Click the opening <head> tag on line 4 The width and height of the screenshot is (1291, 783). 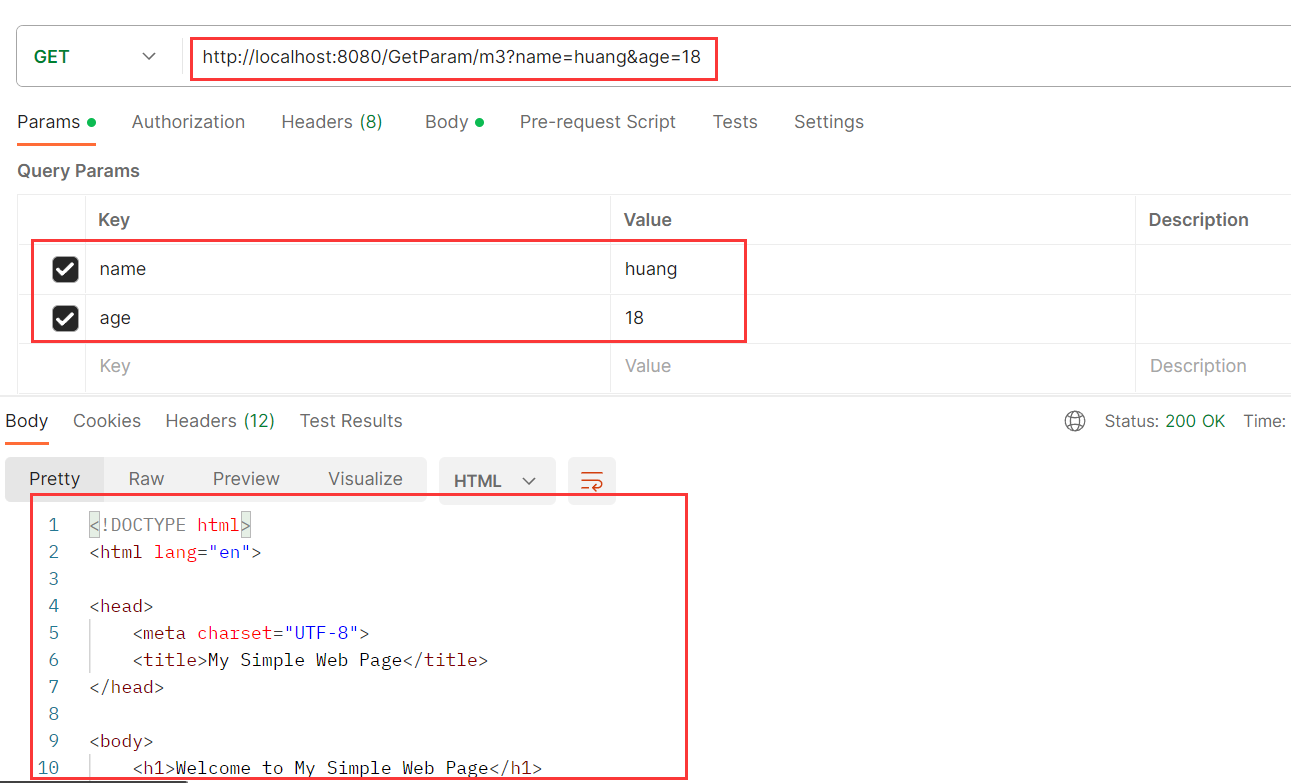(x=121, y=606)
